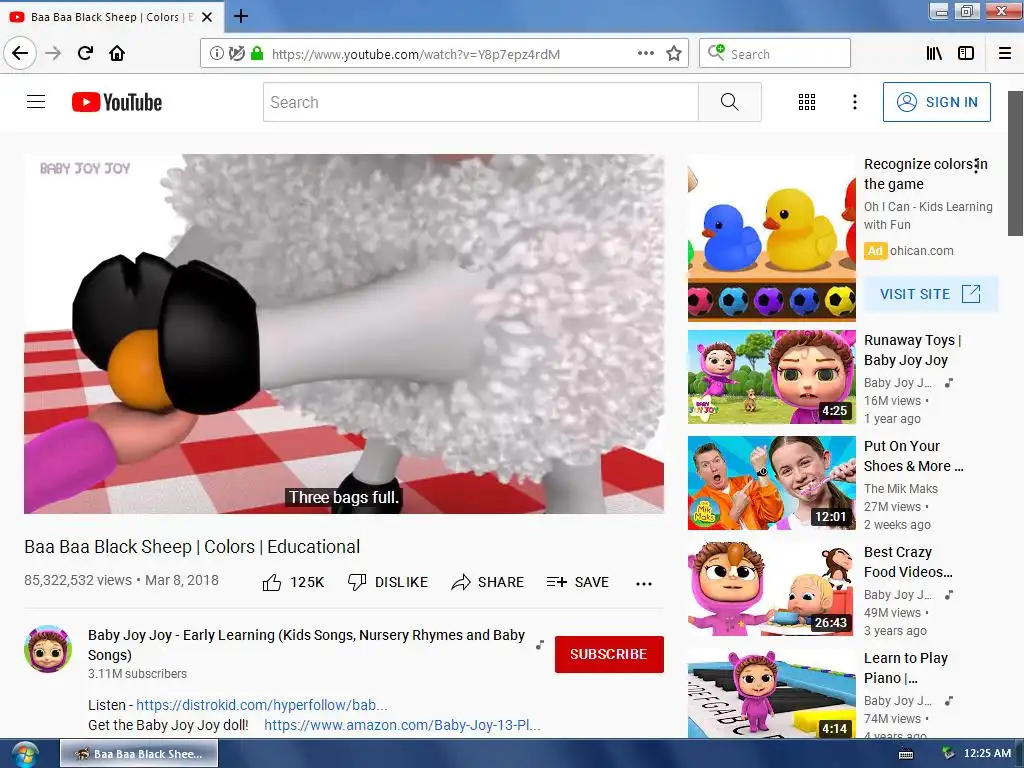The height and width of the screenshot is (768, 1024).
Task: Click the on-screen keyboard tray icon
Action: [906, 754]
